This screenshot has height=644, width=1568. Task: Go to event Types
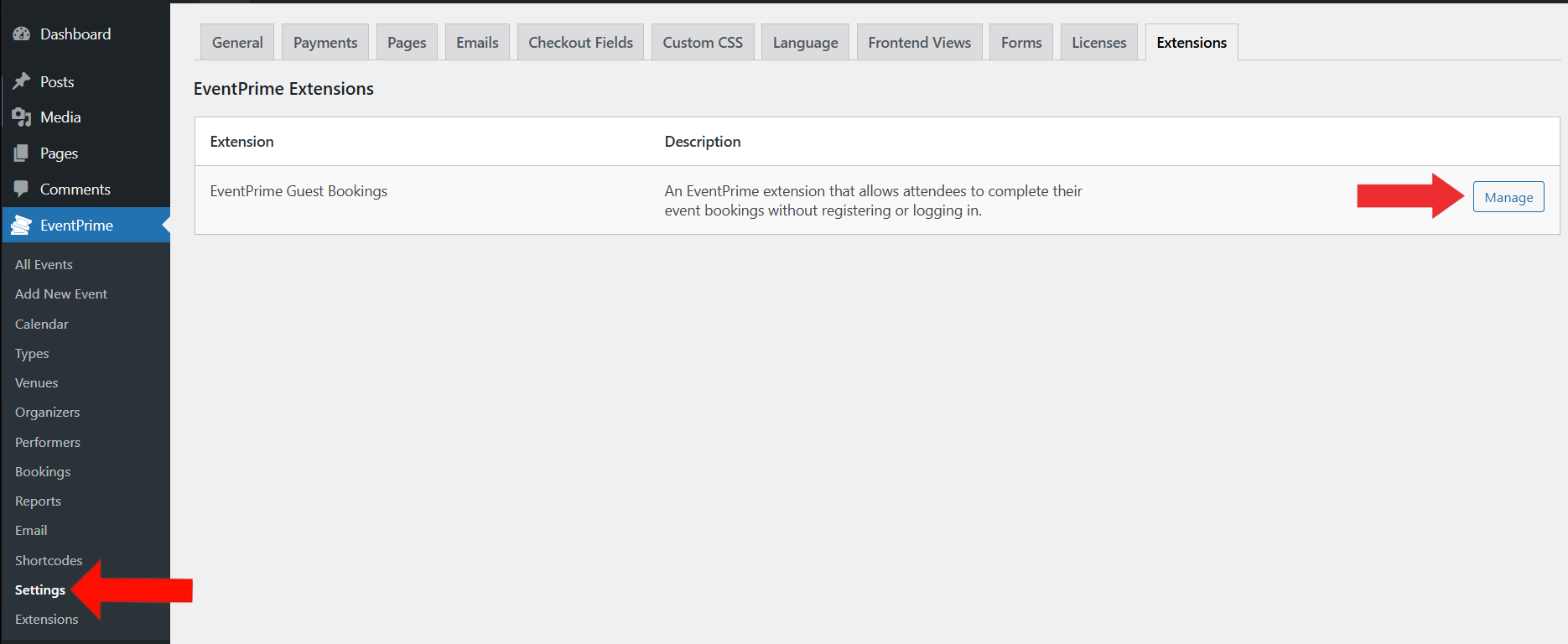coord(32,354)
